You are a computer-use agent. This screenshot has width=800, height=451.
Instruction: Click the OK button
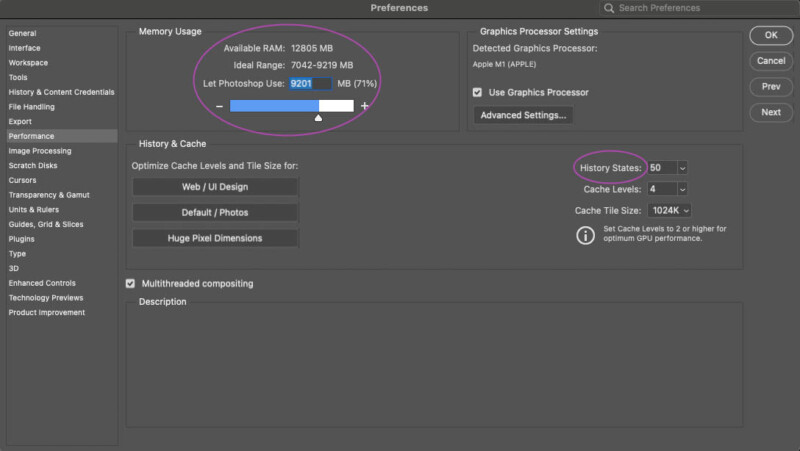tap(771, 35)
